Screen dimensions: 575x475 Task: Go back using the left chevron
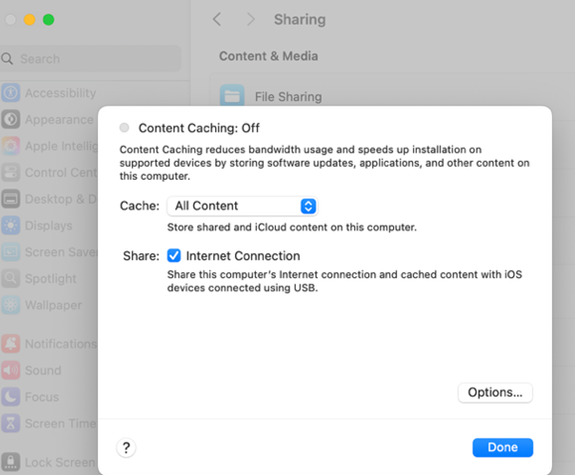point(217,19)
